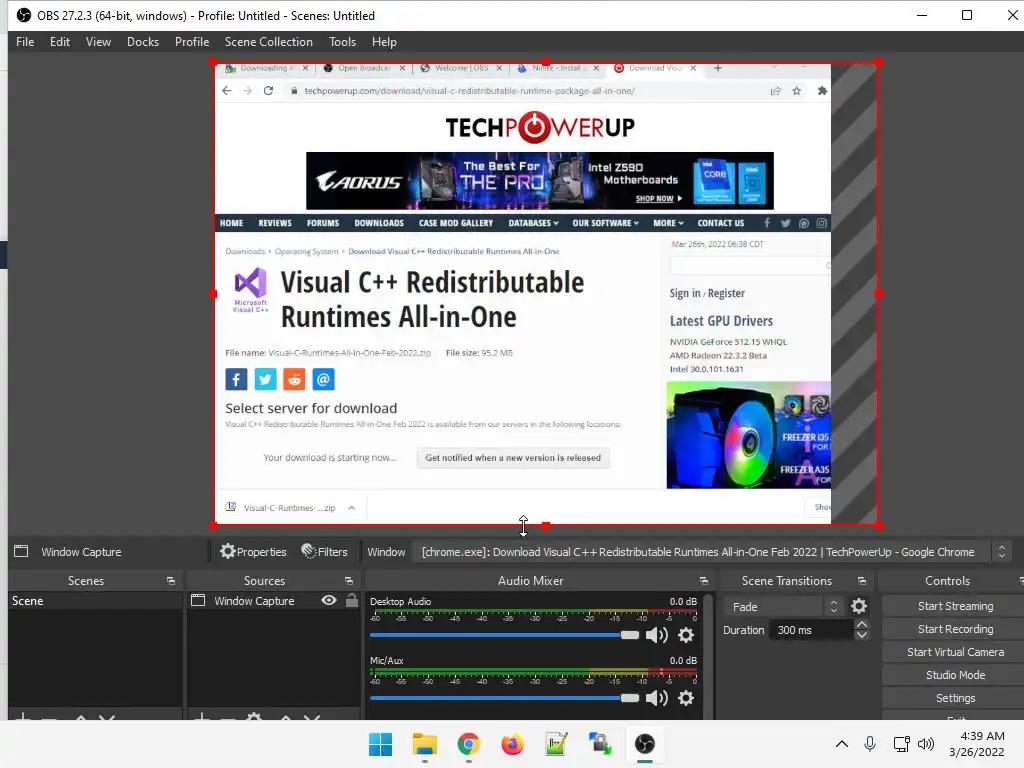Increase the transition Duration value
This screenshot has width=1024, height=768.
tap(862, 624)
